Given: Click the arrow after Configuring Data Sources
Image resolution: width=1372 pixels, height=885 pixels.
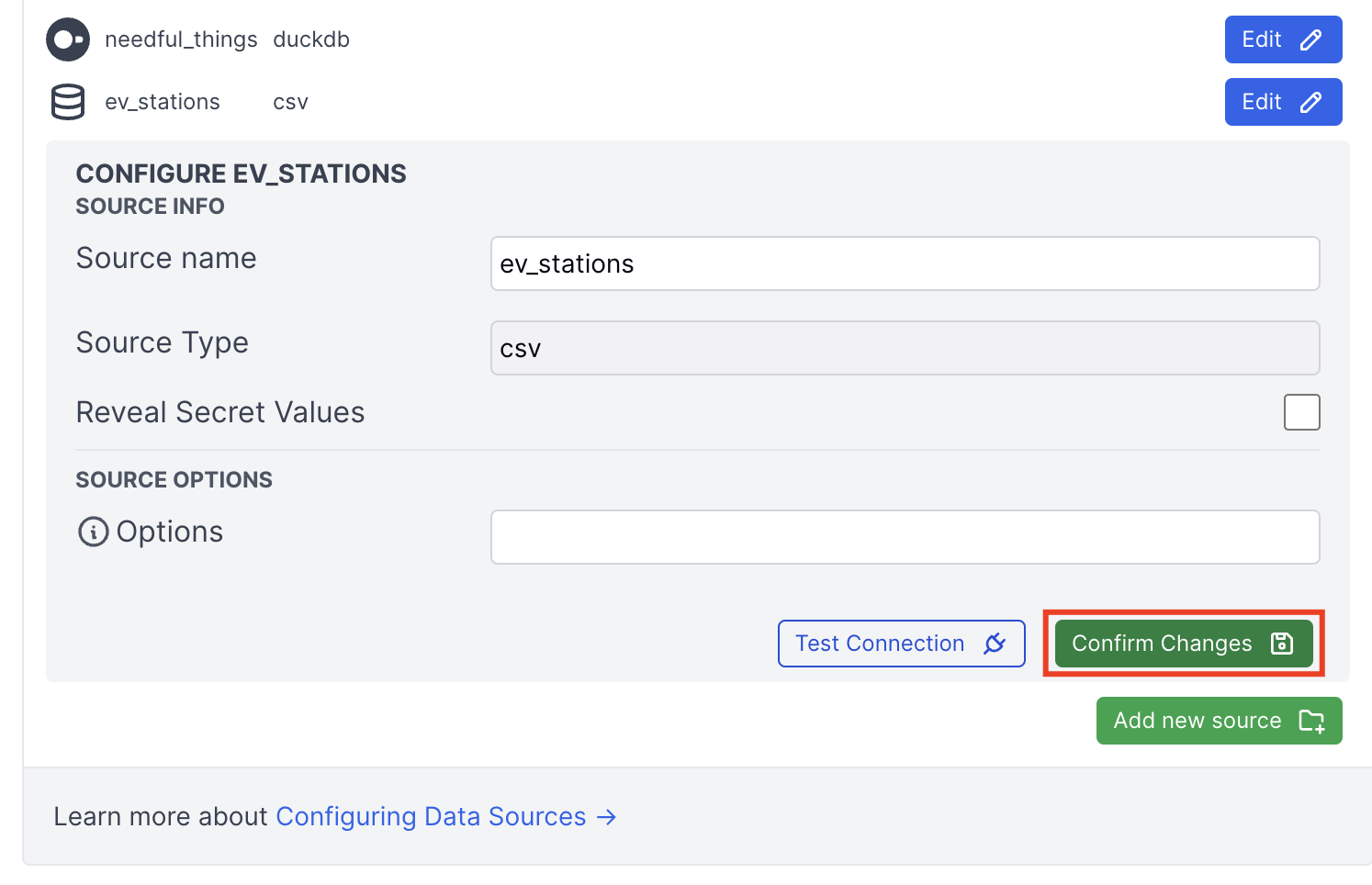Looking at the screenshot, I should [606, 817].
